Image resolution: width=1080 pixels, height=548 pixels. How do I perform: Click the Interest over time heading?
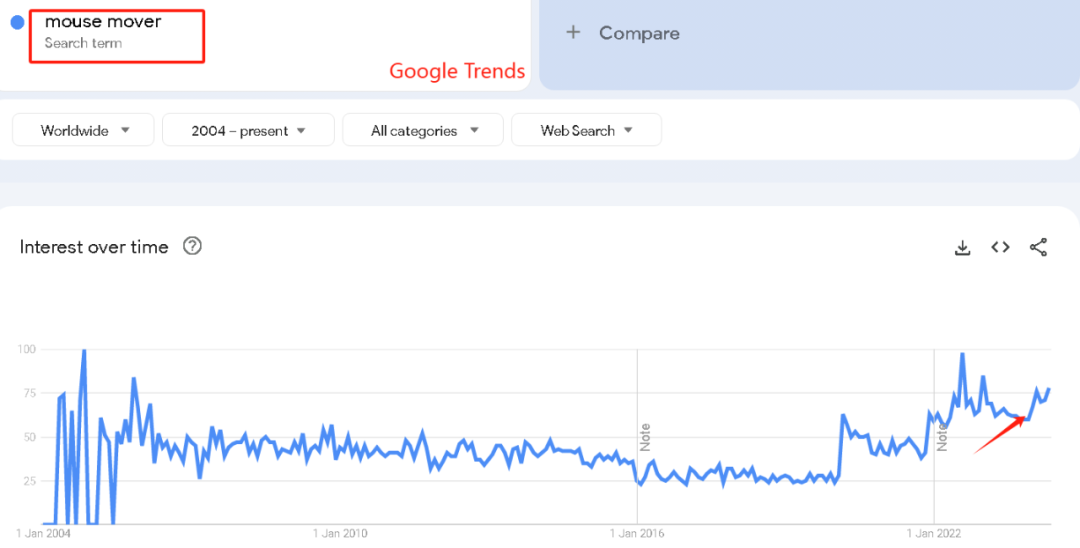(x=94, y=247)
